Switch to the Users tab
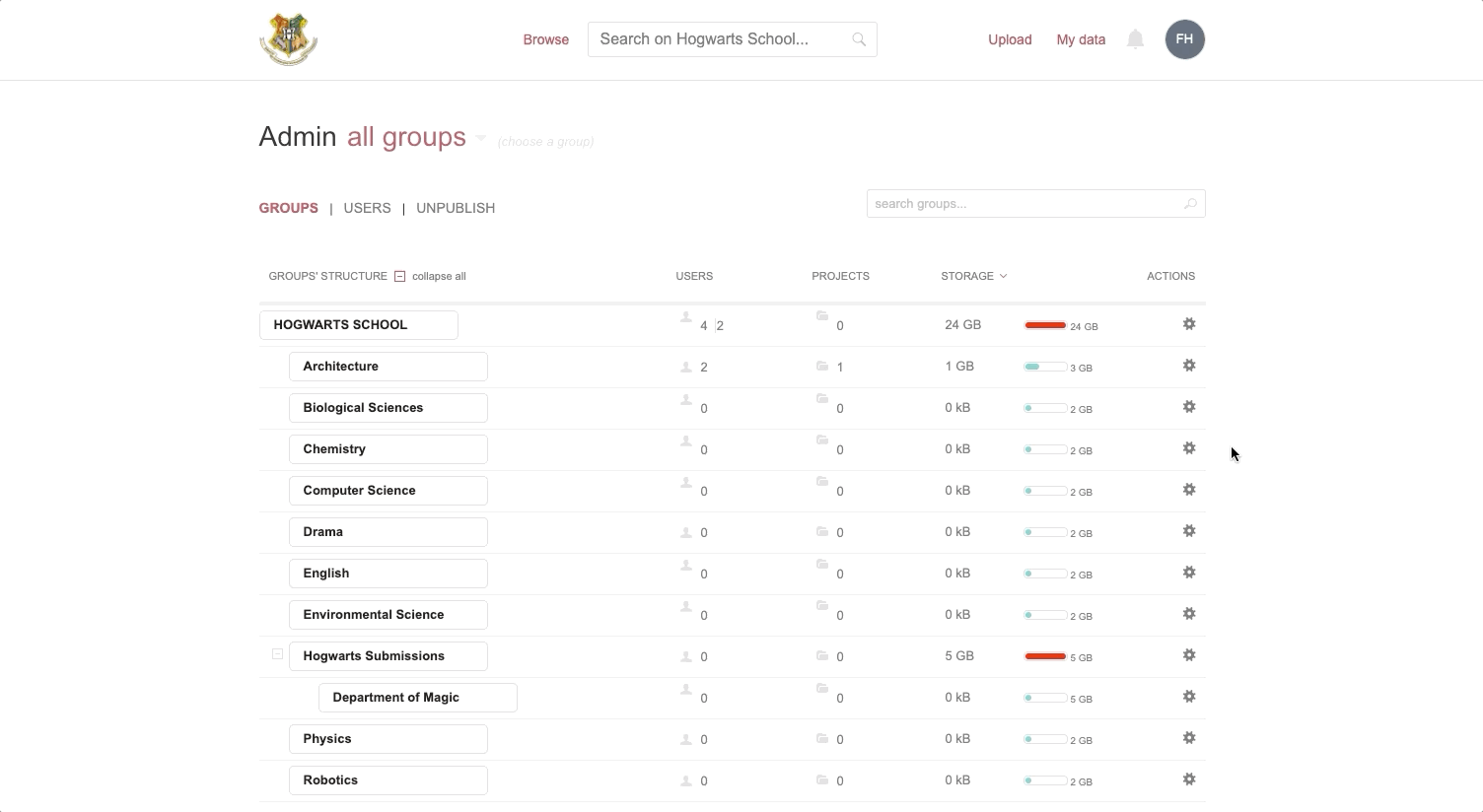Screen dimensions: 1483x812 click(x=367, y=208)
